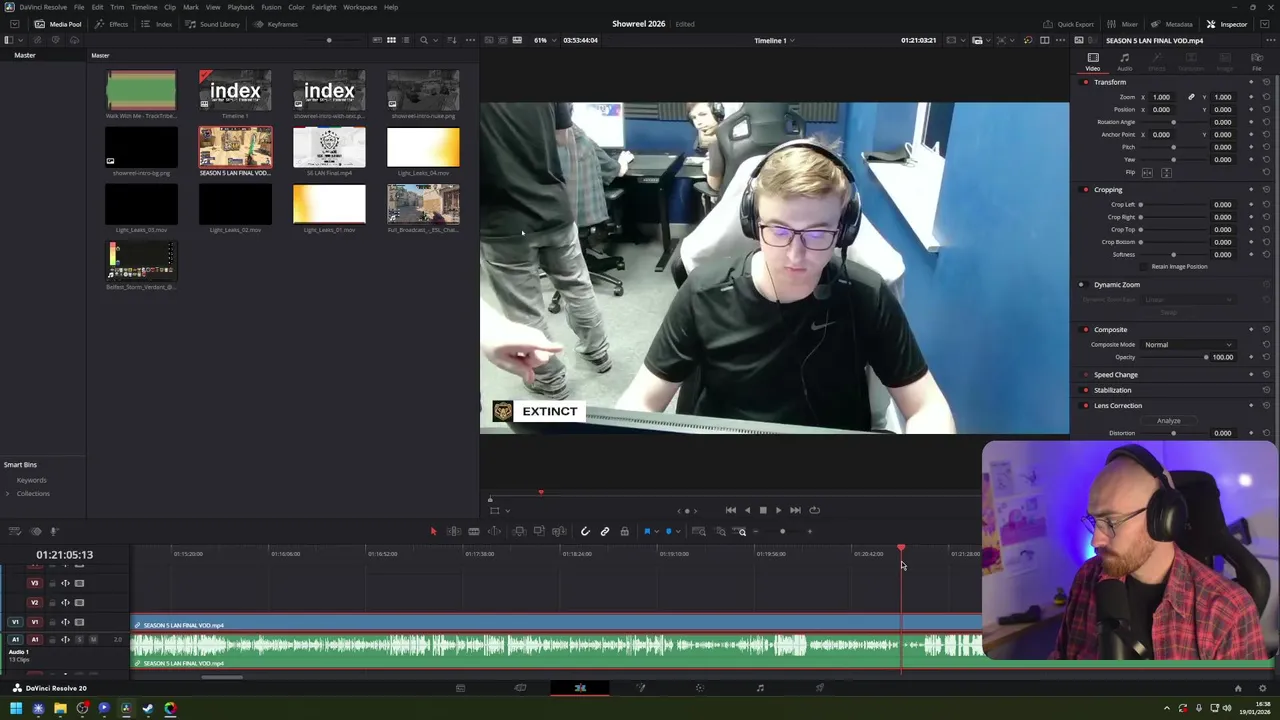The width and height of the screenshot is (1280, 720).
Task: Activate the Trim Edit Mode tool
Action: click(453, 531)
